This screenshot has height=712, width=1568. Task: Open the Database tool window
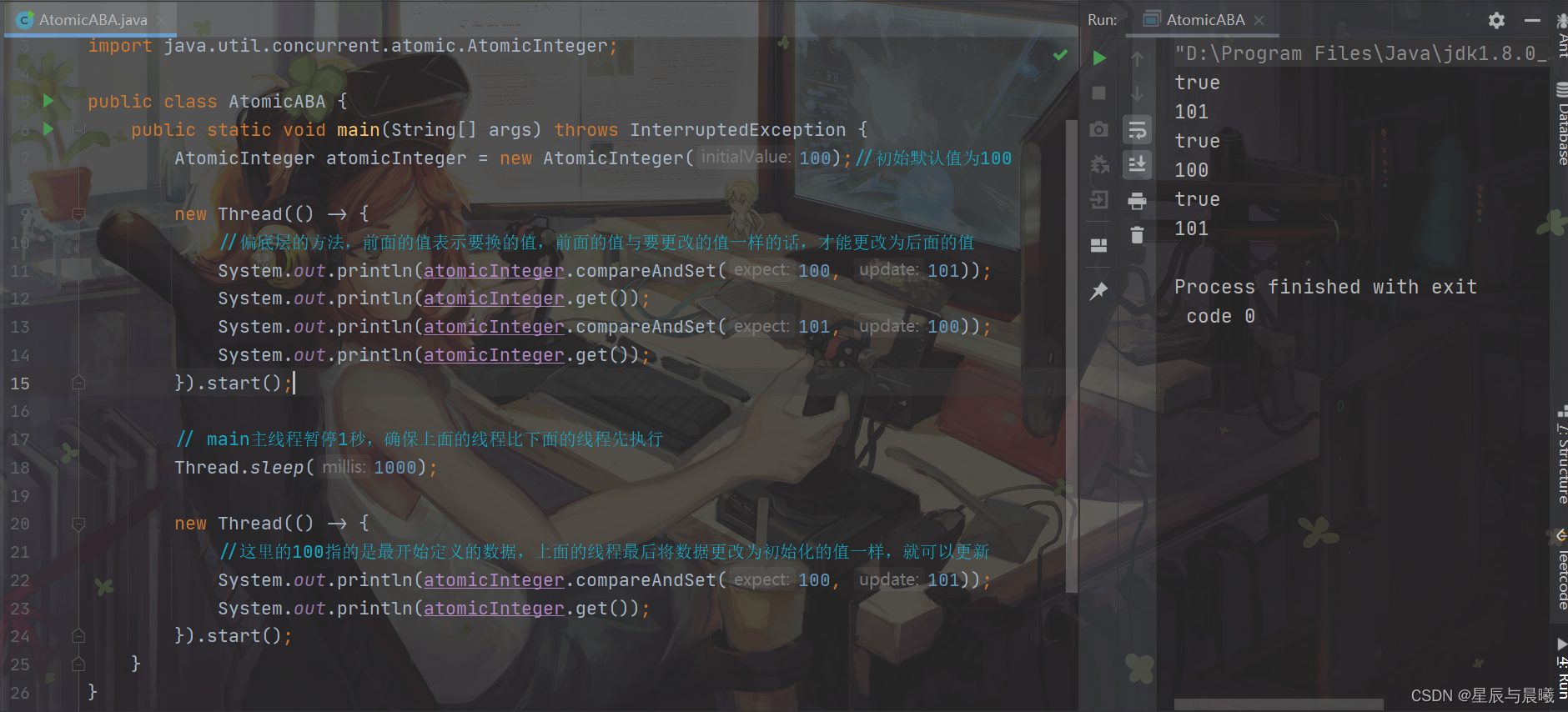coord(1561,125)
